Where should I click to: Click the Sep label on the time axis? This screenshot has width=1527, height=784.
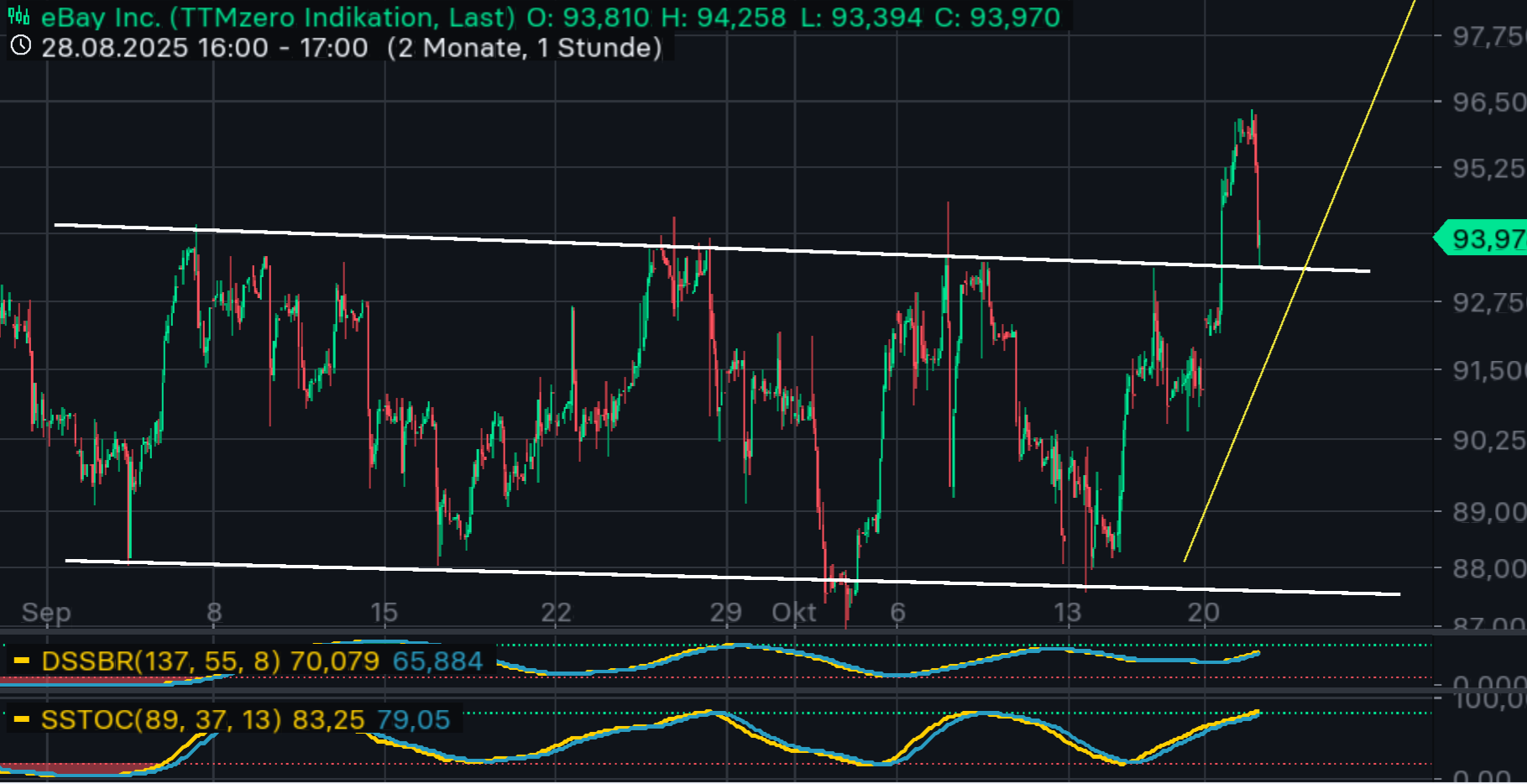pyautogui.click(x=46, y=613)
